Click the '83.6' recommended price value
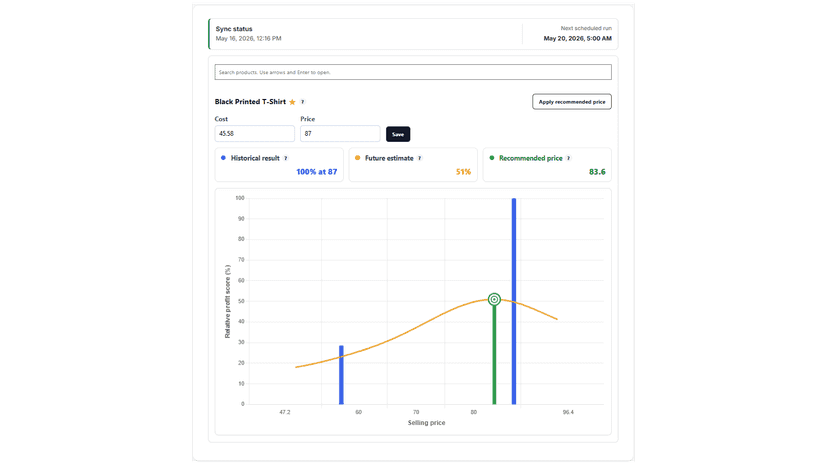 tap(597, 172)
